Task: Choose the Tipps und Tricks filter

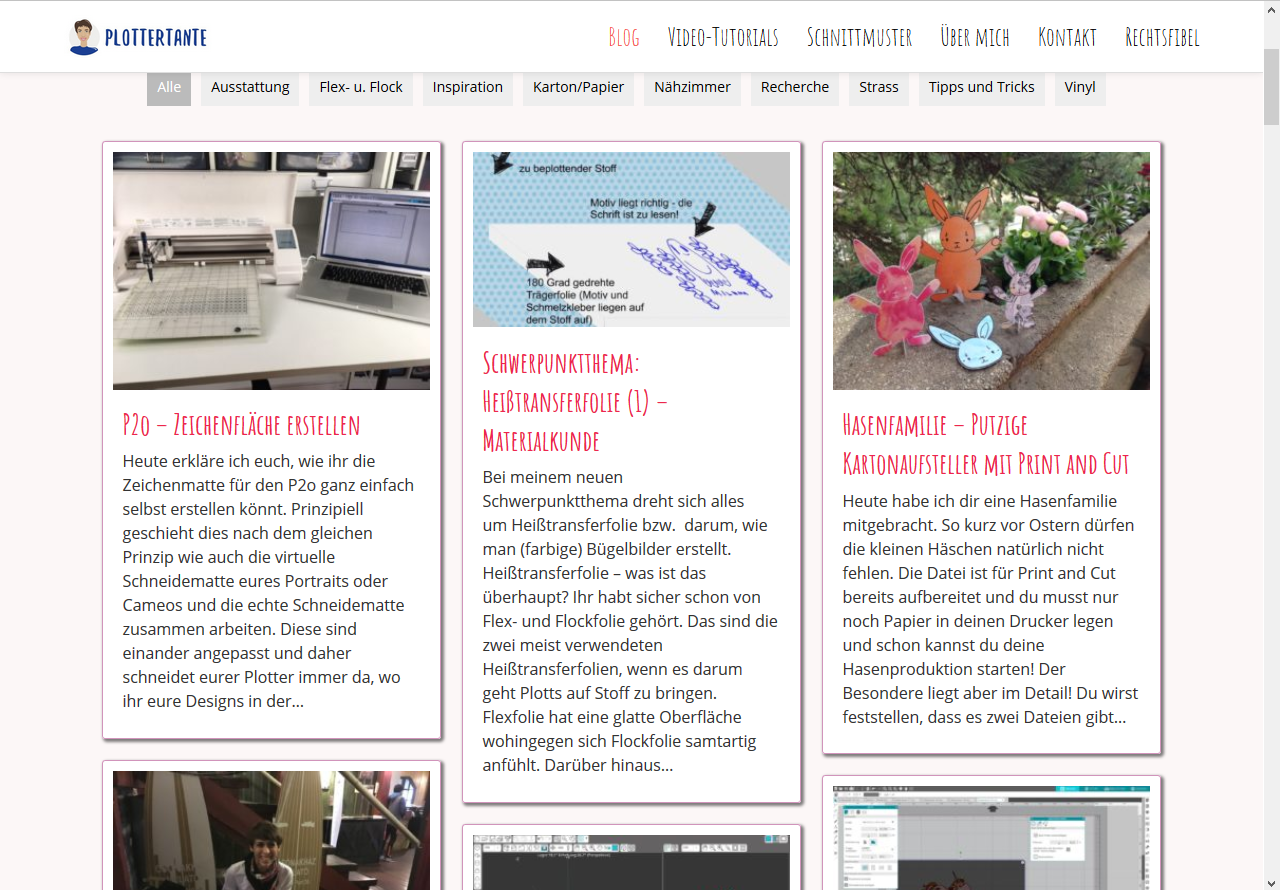Action: 981,87
